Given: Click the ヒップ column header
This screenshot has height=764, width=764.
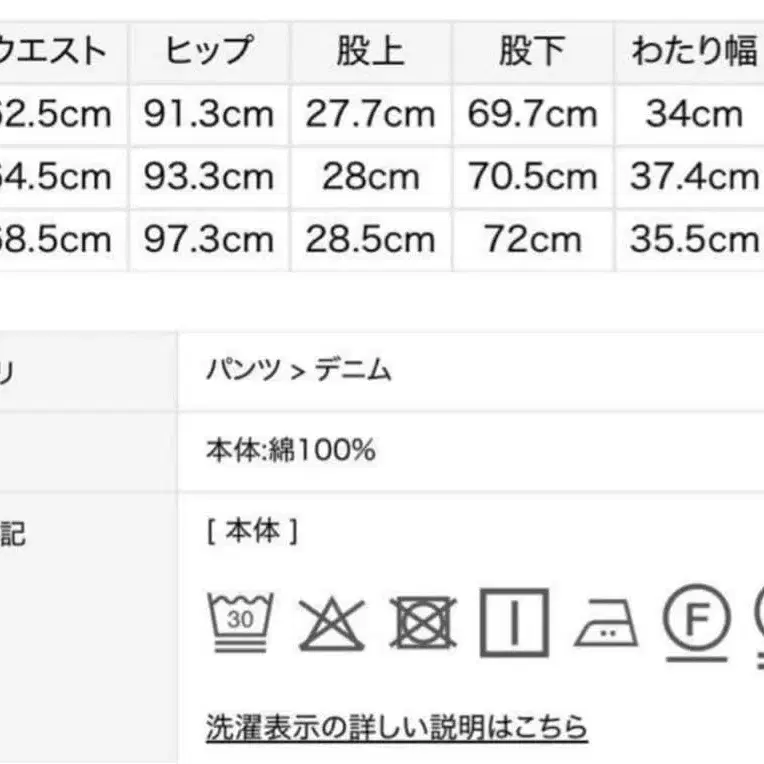Looking at the screenshot, I should [x=208, y=52].
